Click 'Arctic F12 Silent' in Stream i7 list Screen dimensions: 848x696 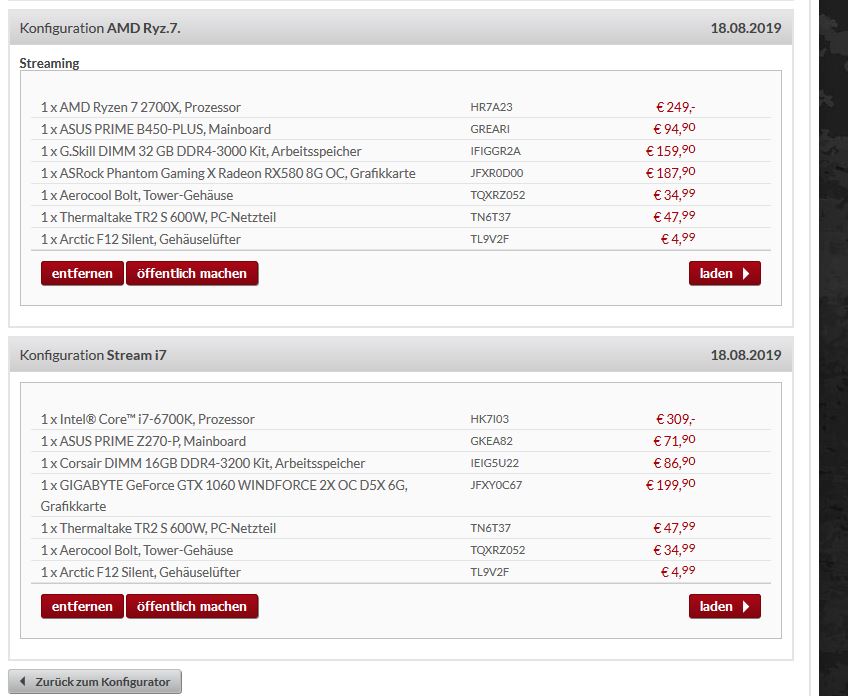(141, 572)
